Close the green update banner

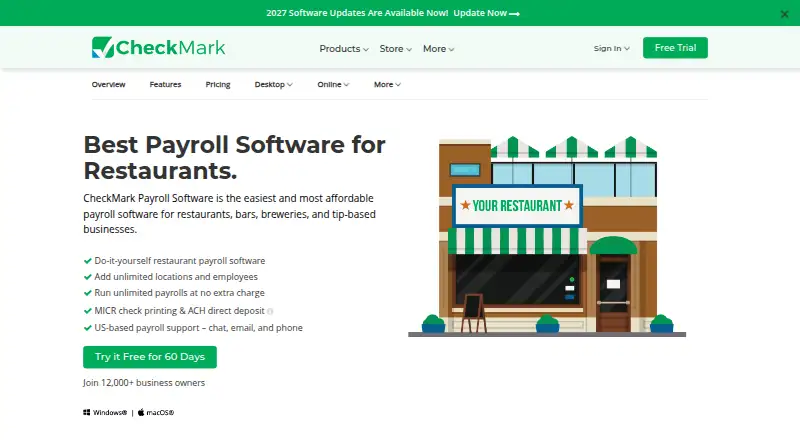pyautogui.click(x=784, y=14)
